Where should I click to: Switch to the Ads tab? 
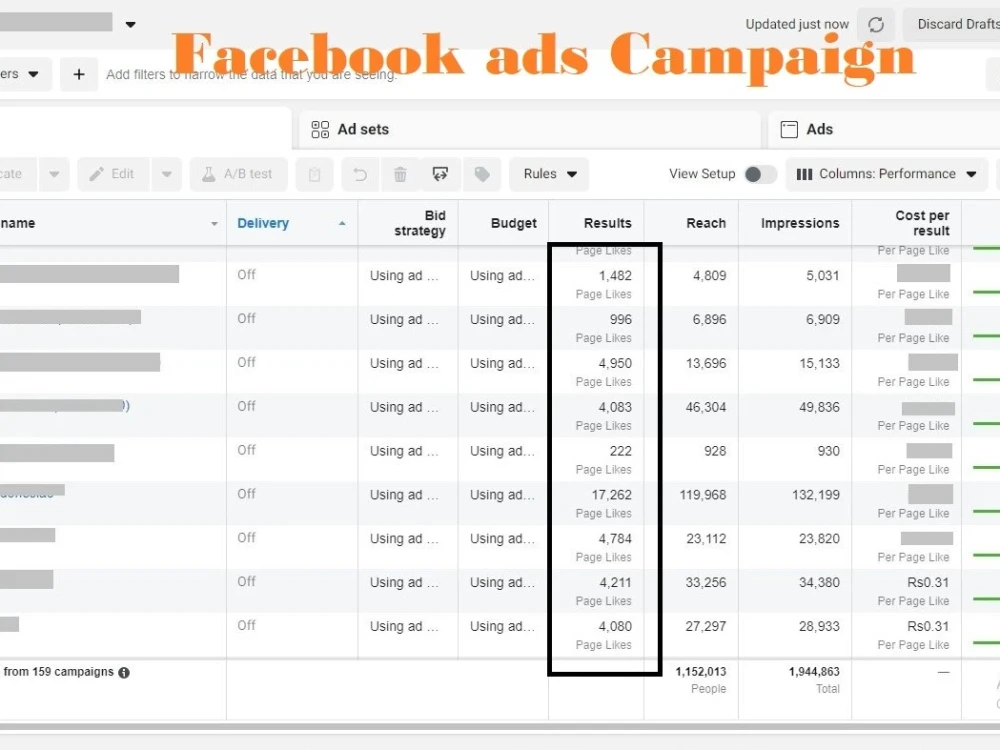[x=886, y=129]
